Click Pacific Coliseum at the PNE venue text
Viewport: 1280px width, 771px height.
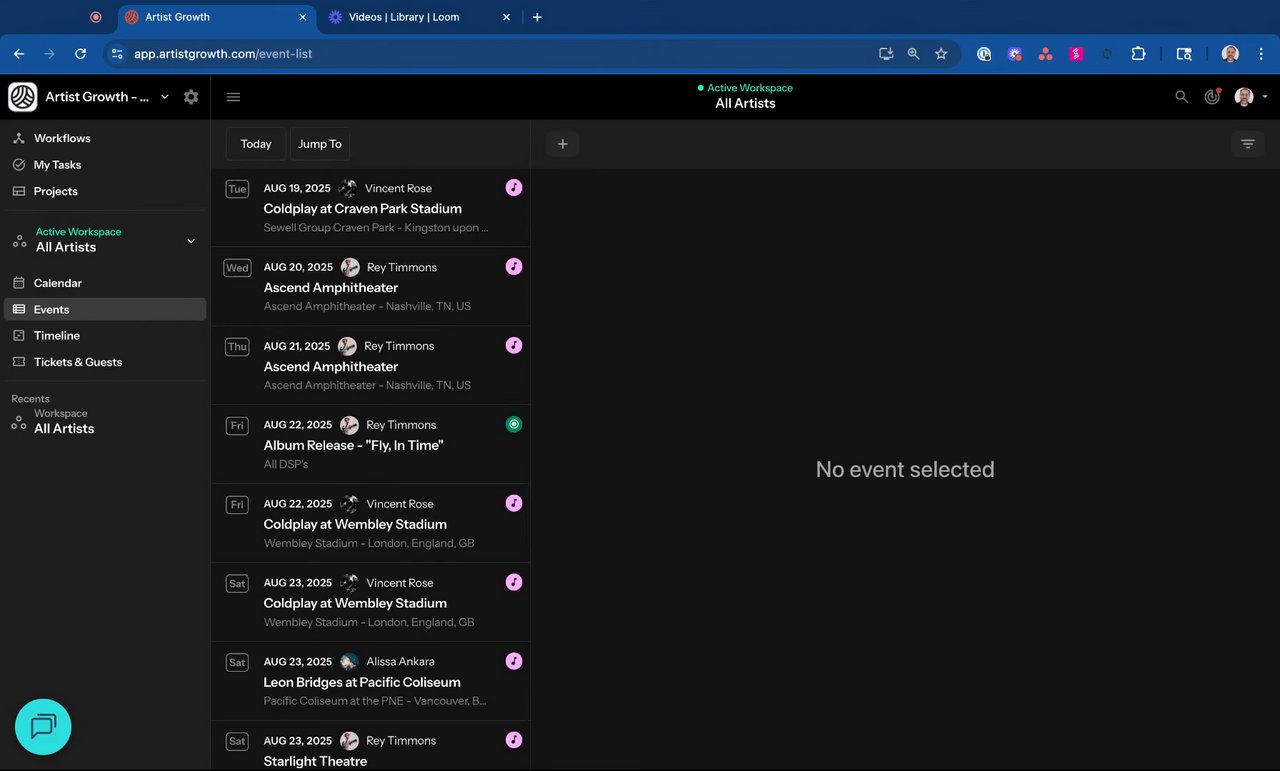[375, 701]
